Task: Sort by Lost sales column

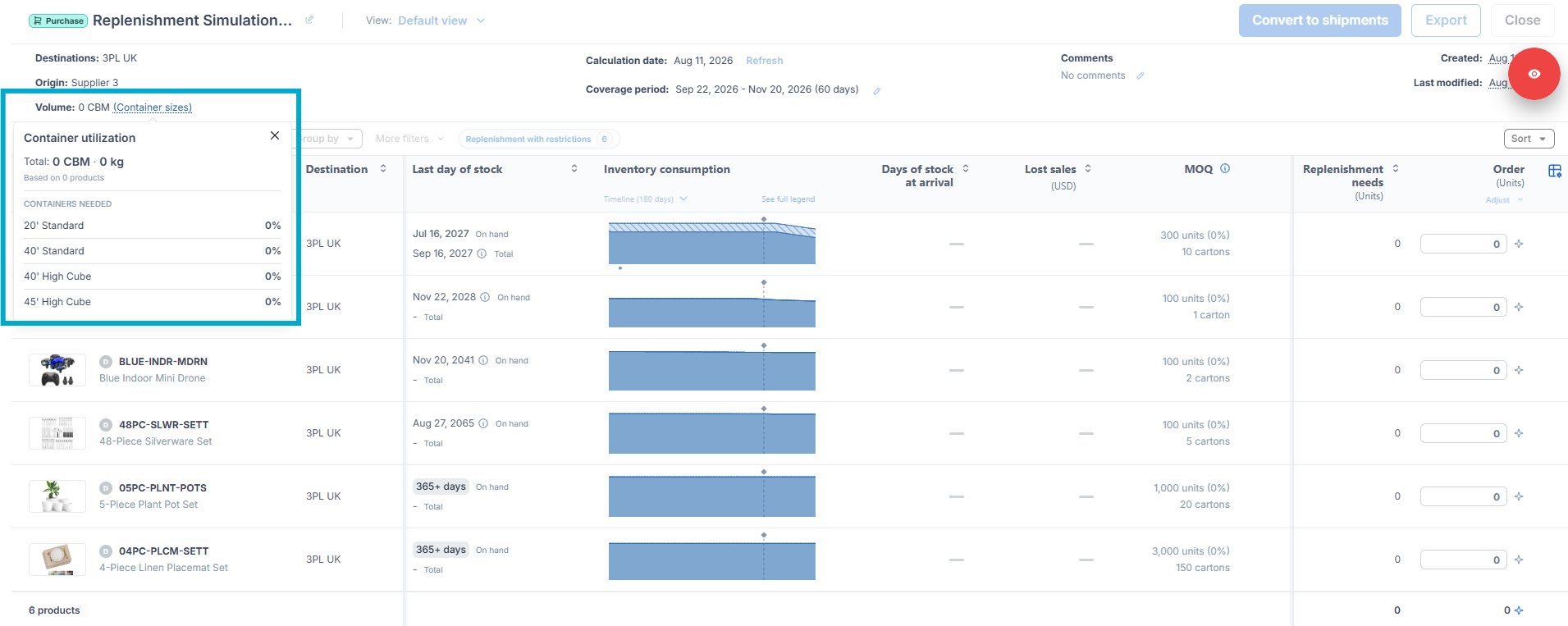Action: pos(1088,168)
